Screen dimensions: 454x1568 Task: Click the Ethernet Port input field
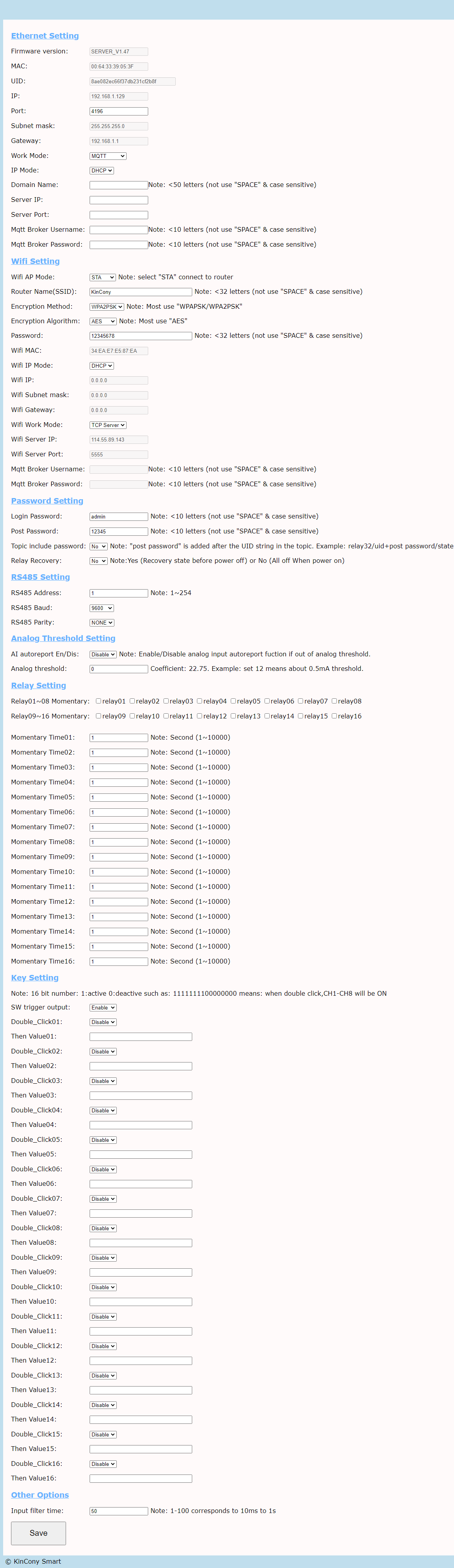point(119,112)
